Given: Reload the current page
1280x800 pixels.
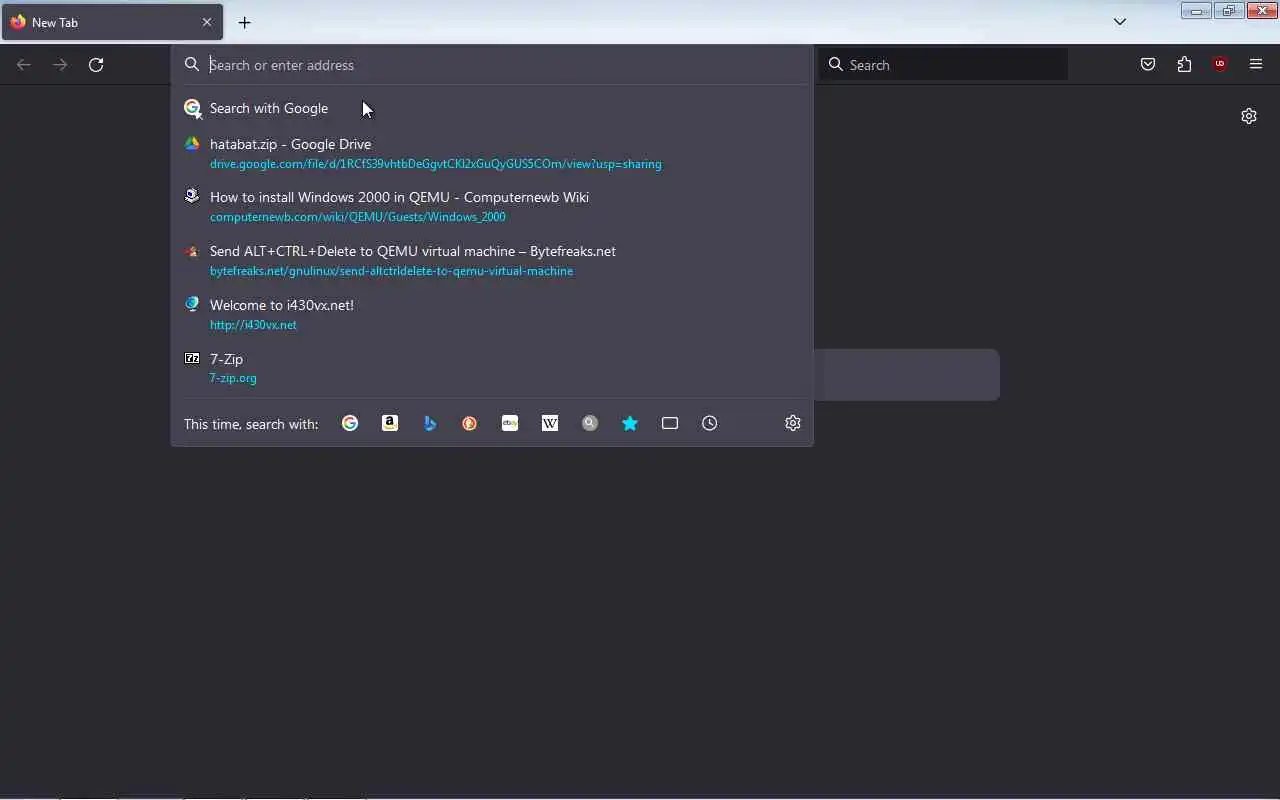Looking at the screenshot, I should 96,64.
